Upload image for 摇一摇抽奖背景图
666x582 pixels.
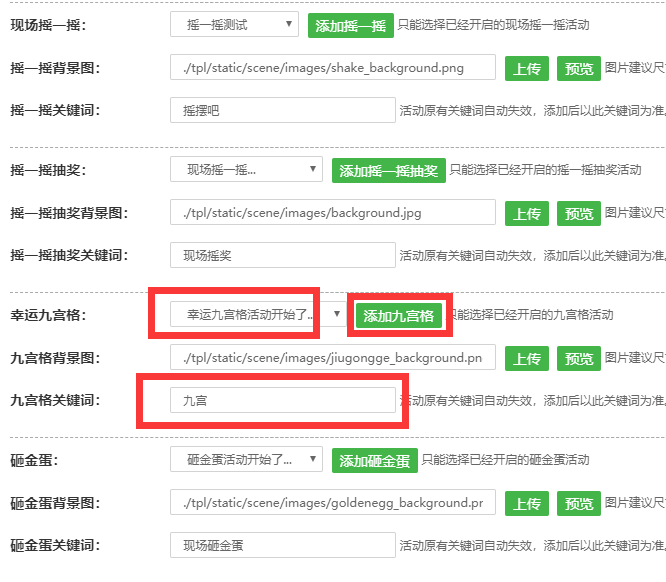(x=527, y=214)
